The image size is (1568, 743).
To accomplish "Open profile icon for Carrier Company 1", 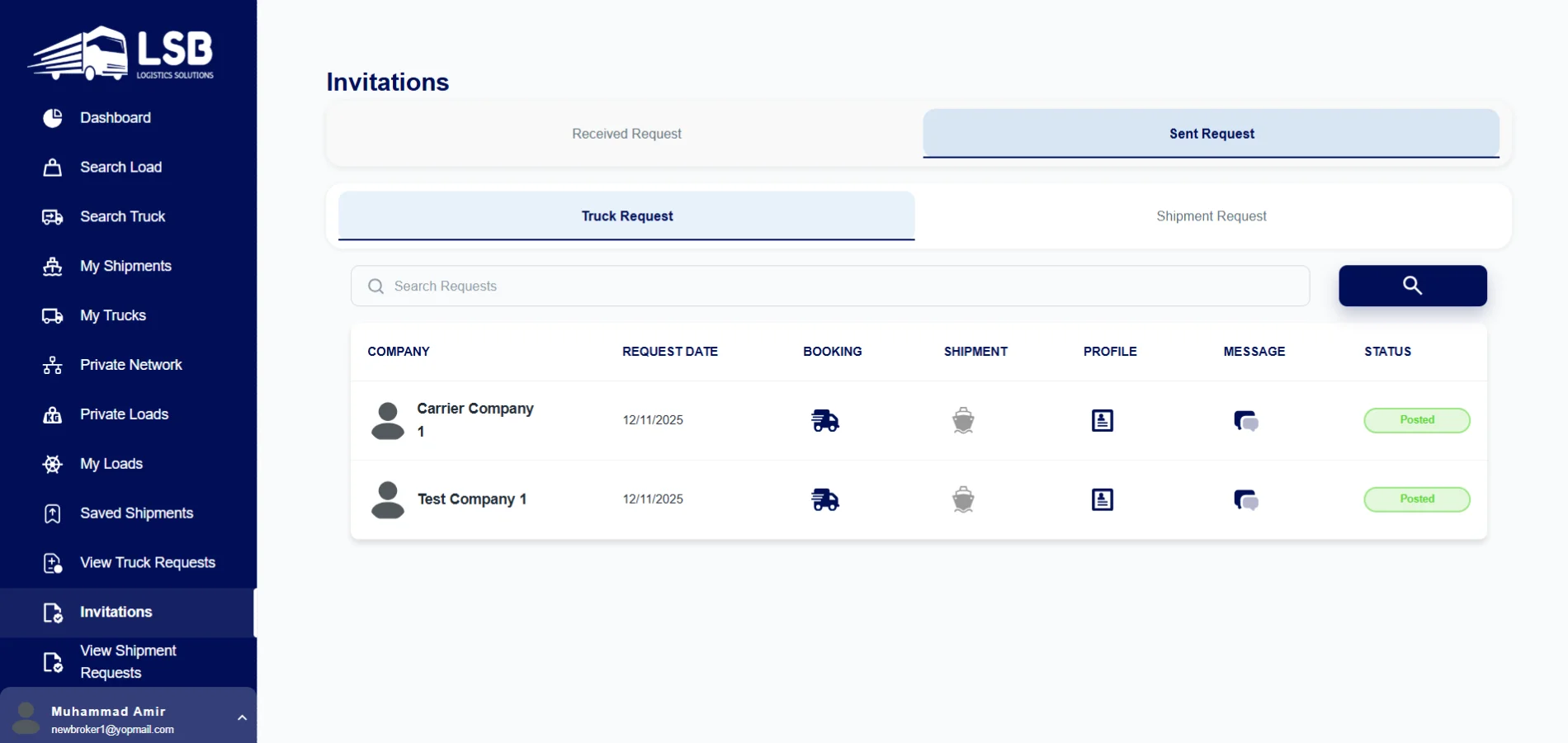I will pos(1102,420).
